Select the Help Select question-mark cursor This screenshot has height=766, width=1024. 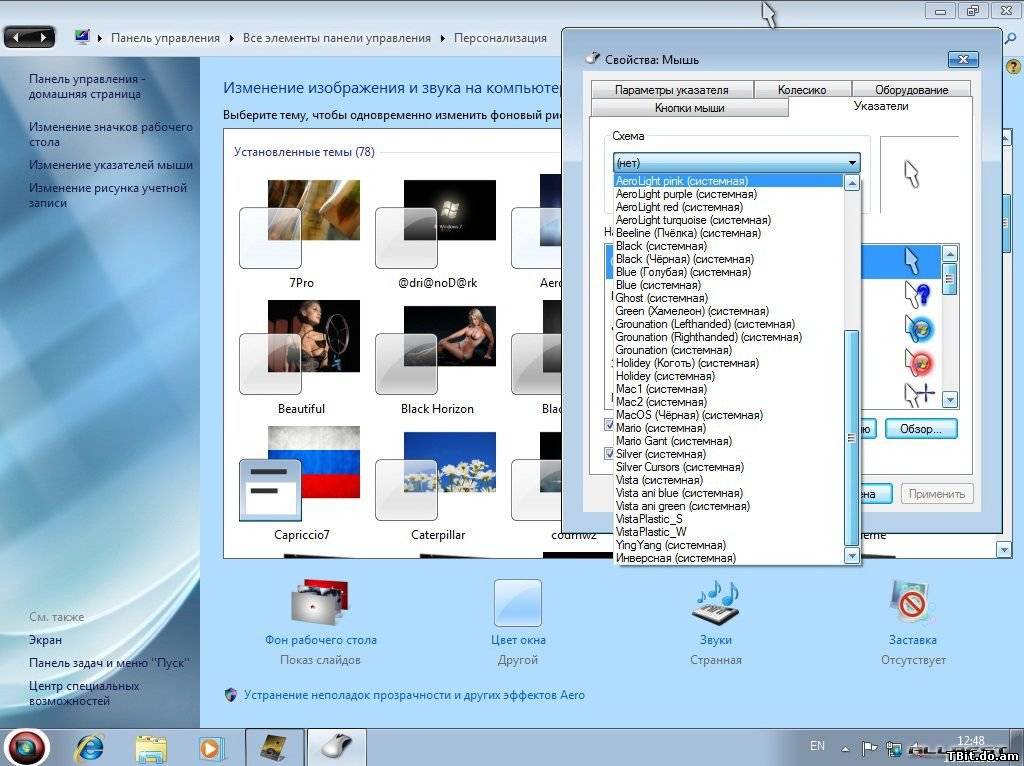tap(918, 295)
